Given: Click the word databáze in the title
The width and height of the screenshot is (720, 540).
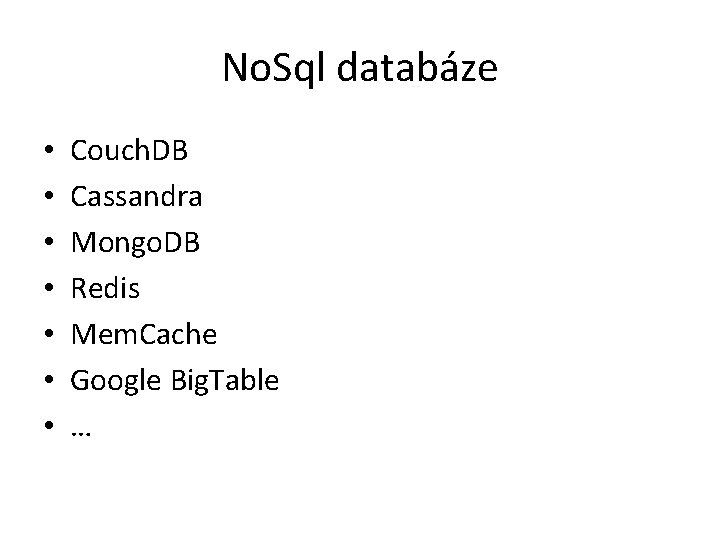Looking at the screenshot, I should click(x=417, y=68).
